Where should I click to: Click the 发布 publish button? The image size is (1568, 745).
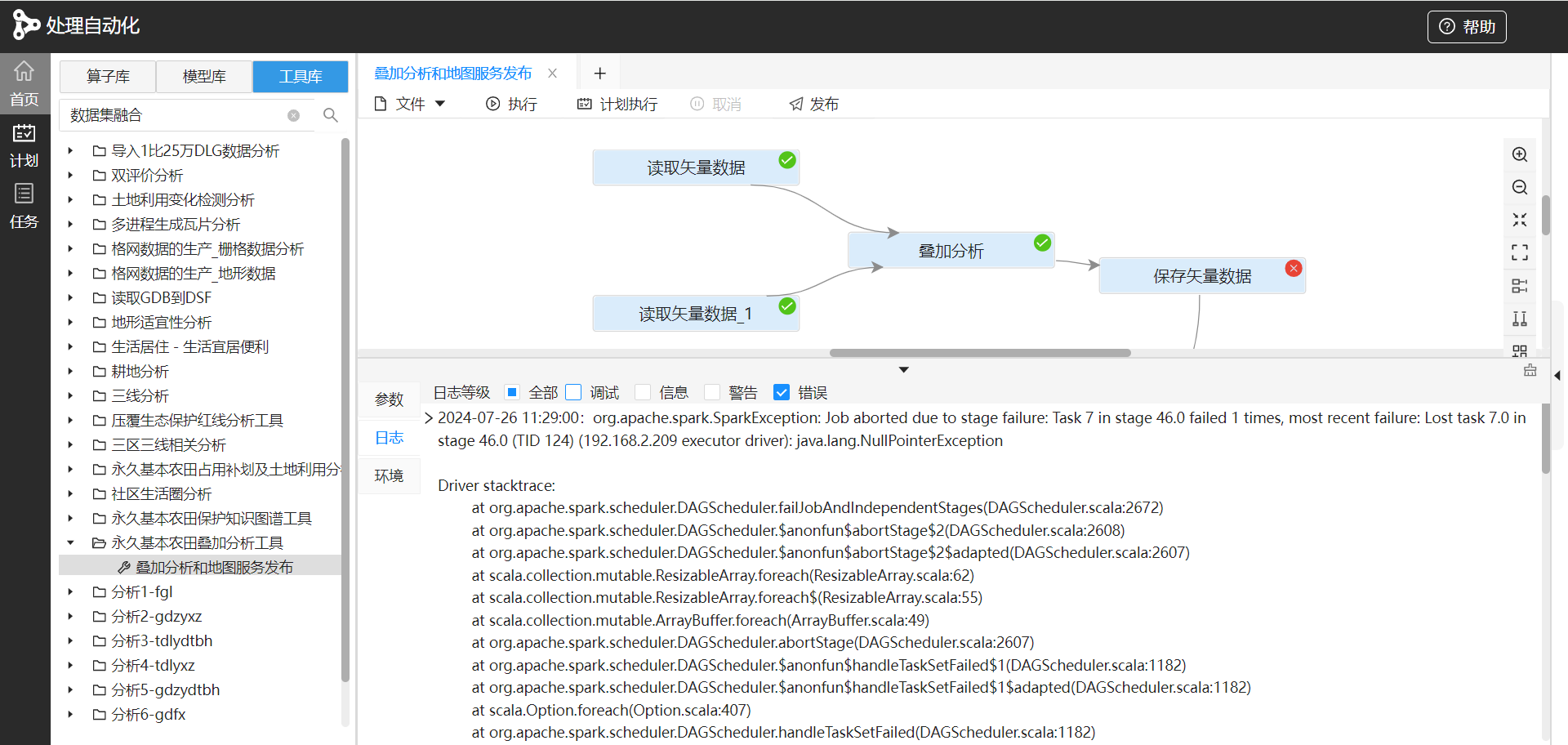(x=814, y=104)
